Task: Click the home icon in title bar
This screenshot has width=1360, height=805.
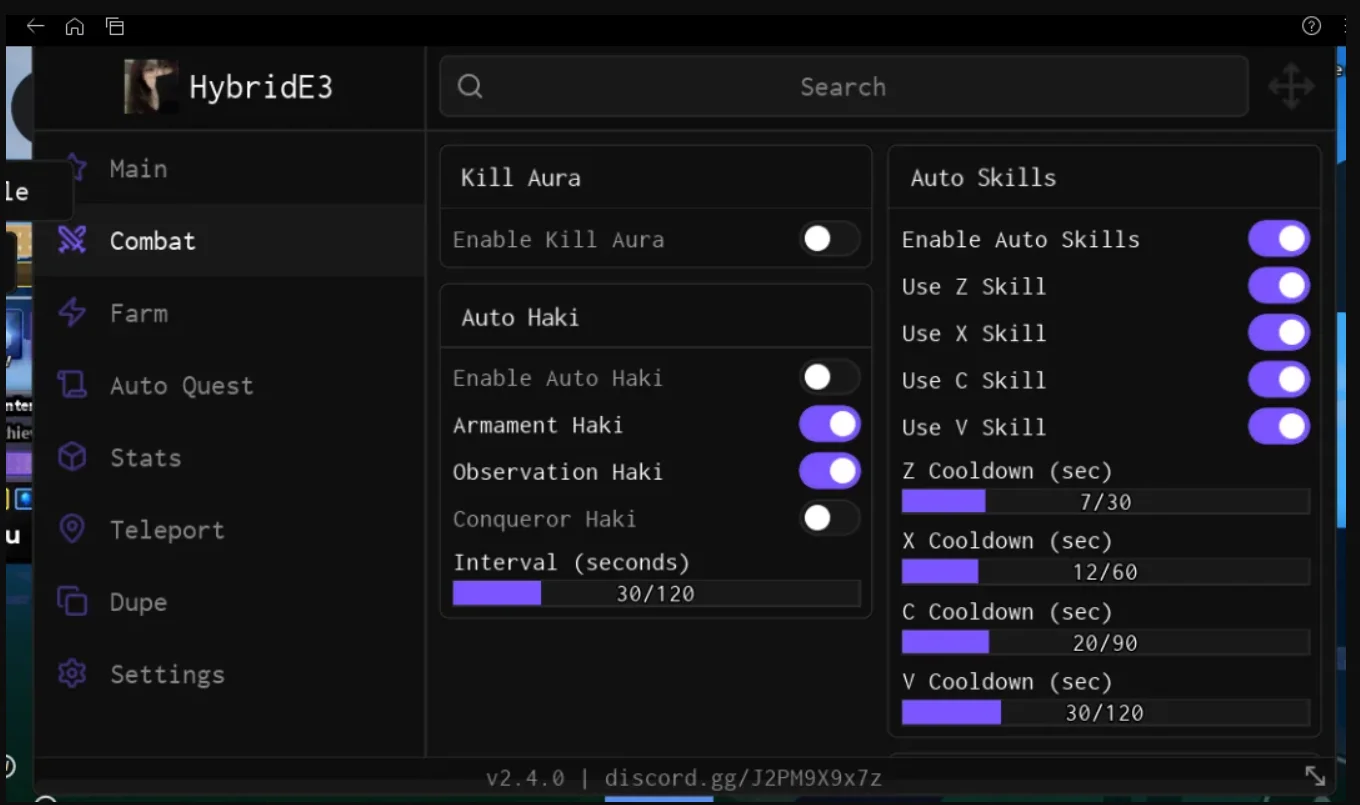Action: [75, 26]
